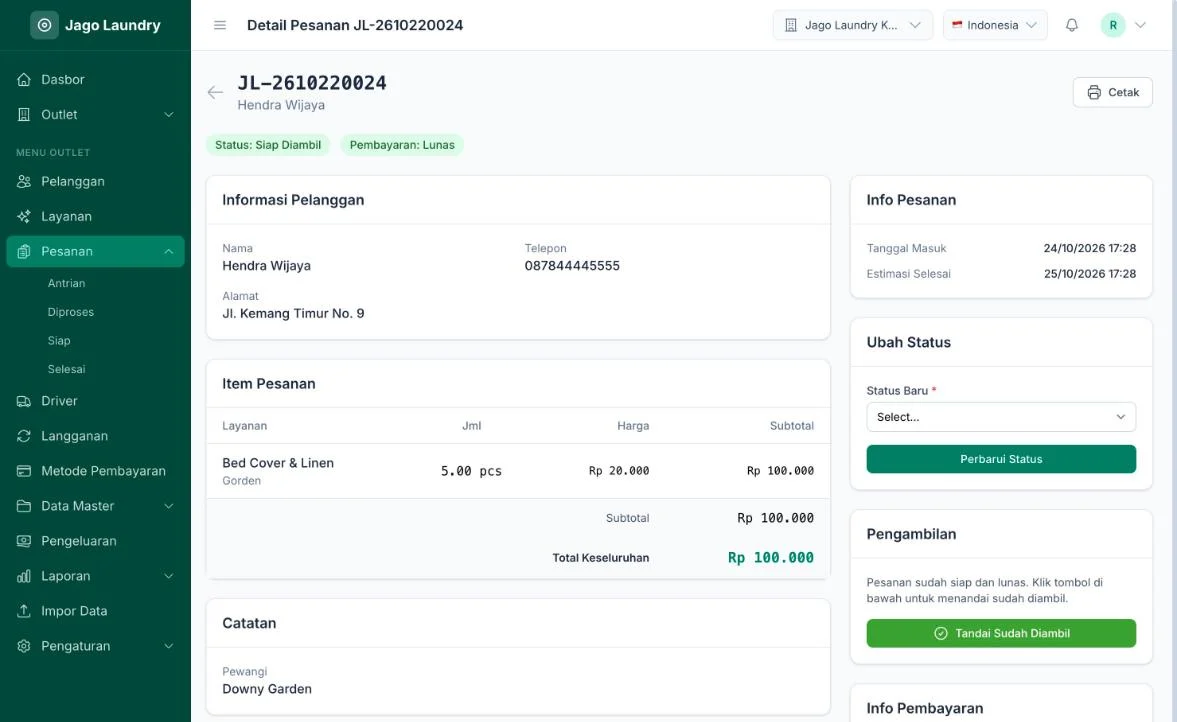Image resolution: width=1177 pixels, height=722 pixels.
Task: Click the Outlet building icon
Action: 24,114
